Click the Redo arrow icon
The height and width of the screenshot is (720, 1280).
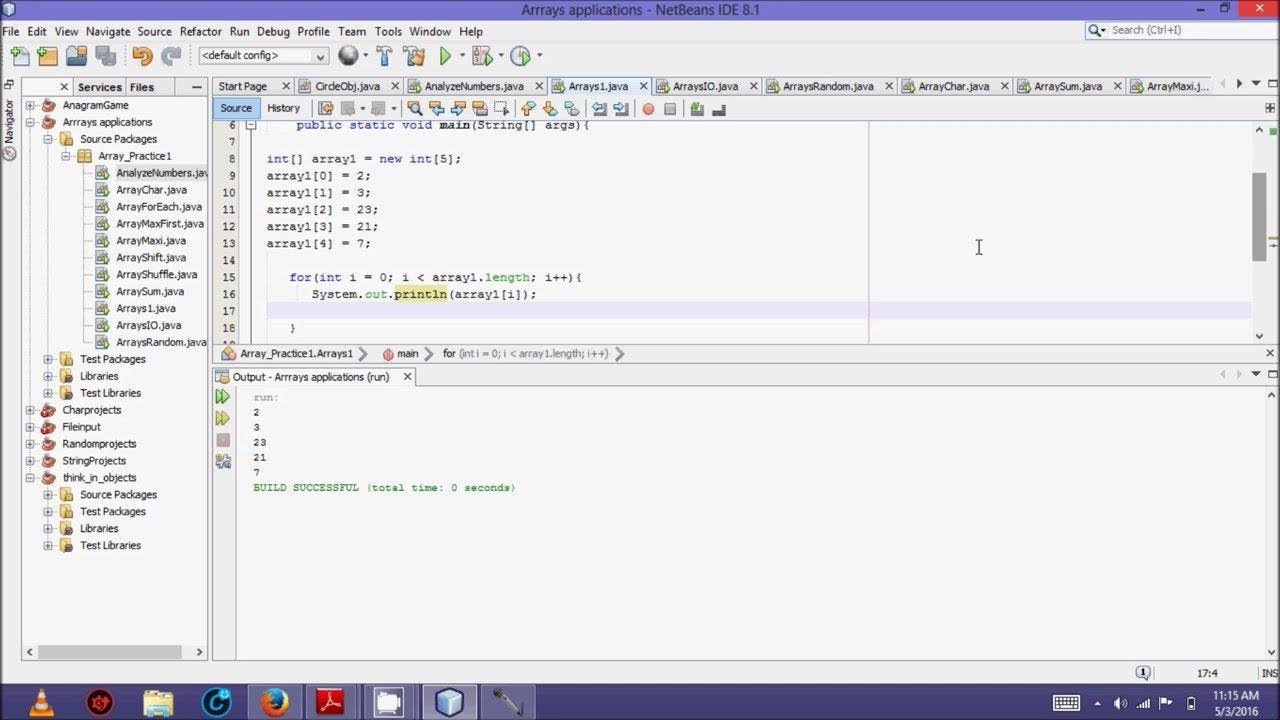[x=171, y=56]
